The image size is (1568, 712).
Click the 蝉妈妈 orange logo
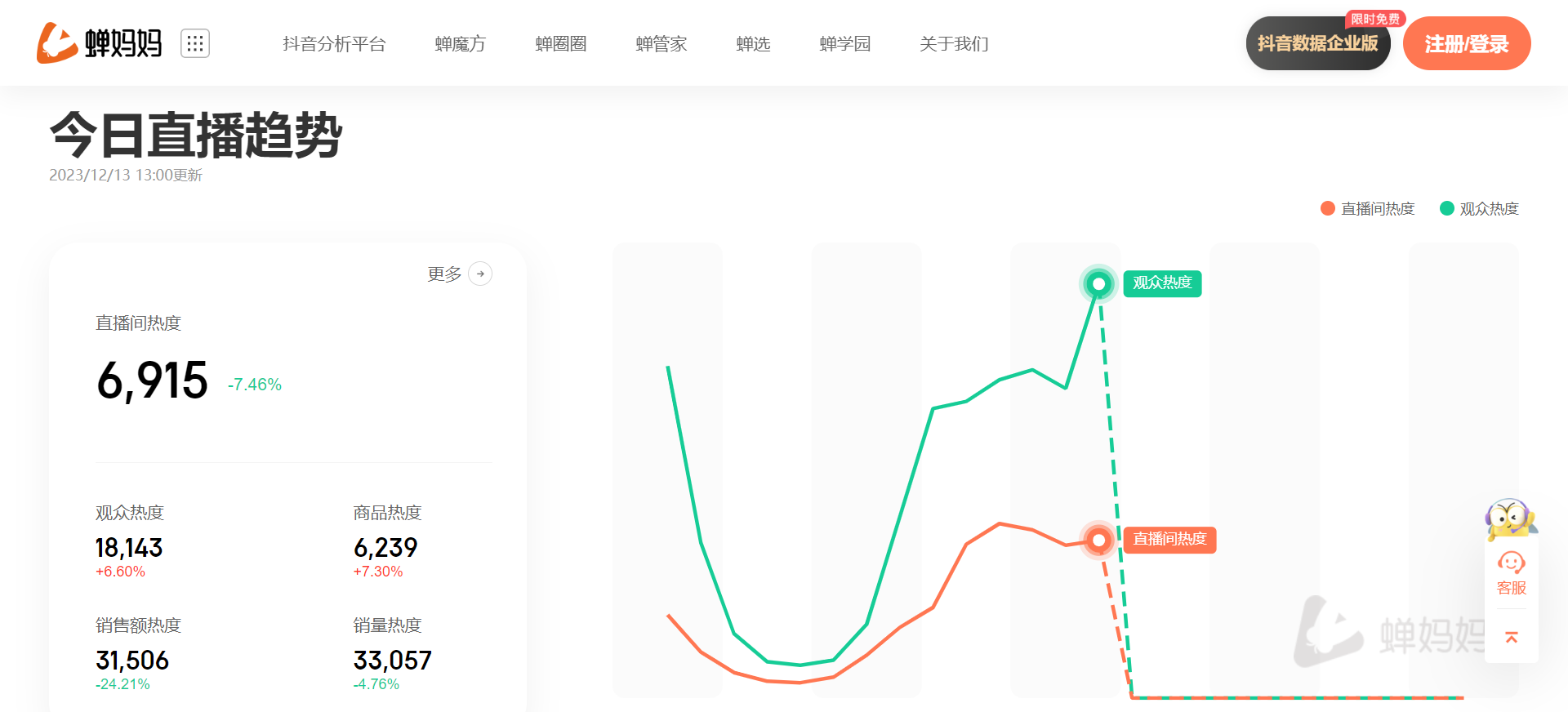(100, 43)
